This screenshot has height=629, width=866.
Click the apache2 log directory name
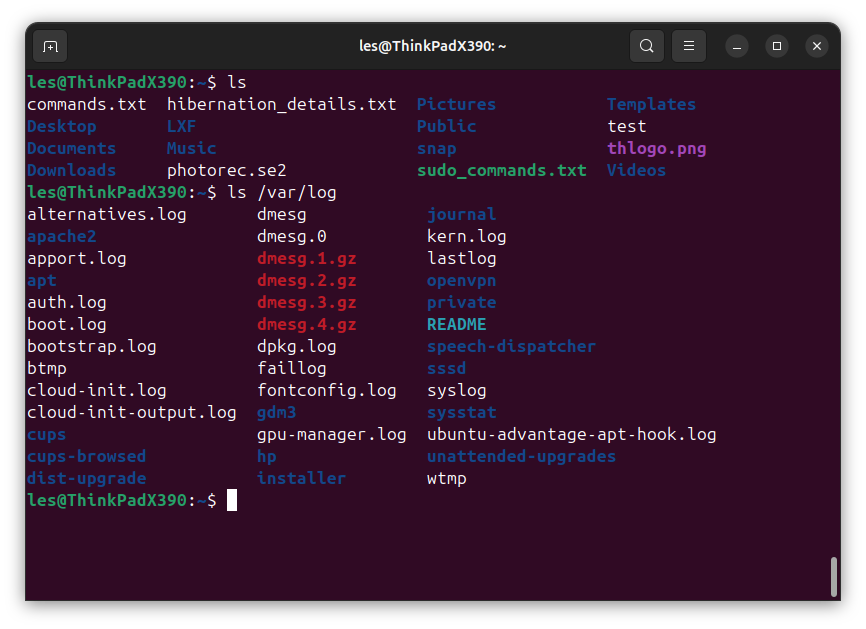pos(61,236)
